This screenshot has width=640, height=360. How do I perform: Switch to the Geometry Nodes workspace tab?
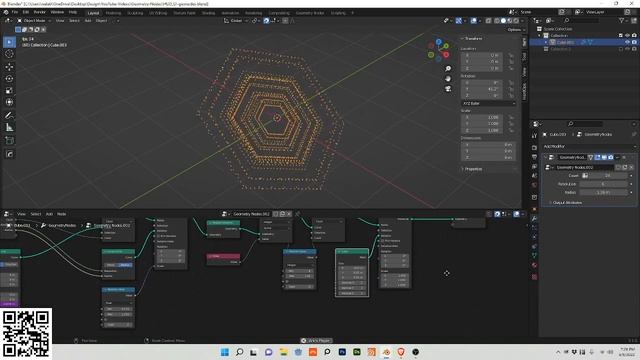310,13
